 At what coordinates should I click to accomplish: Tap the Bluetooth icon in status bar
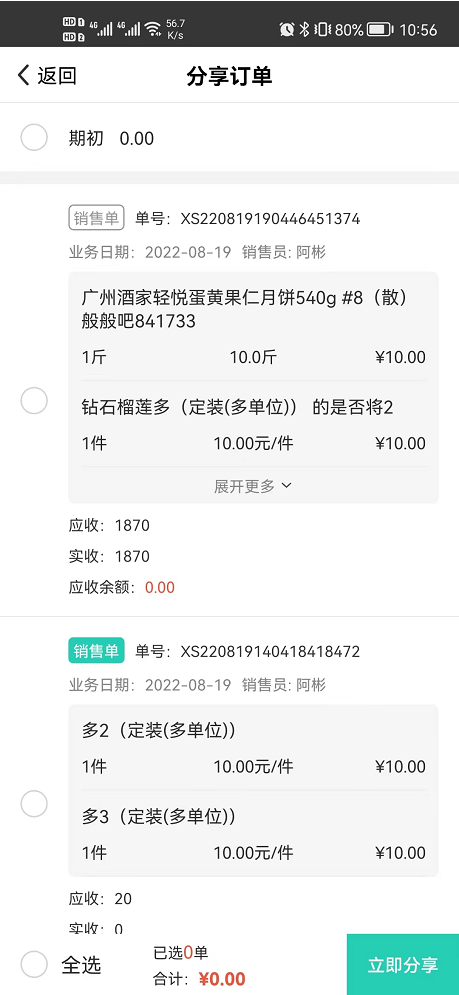[x=304, y=29]
